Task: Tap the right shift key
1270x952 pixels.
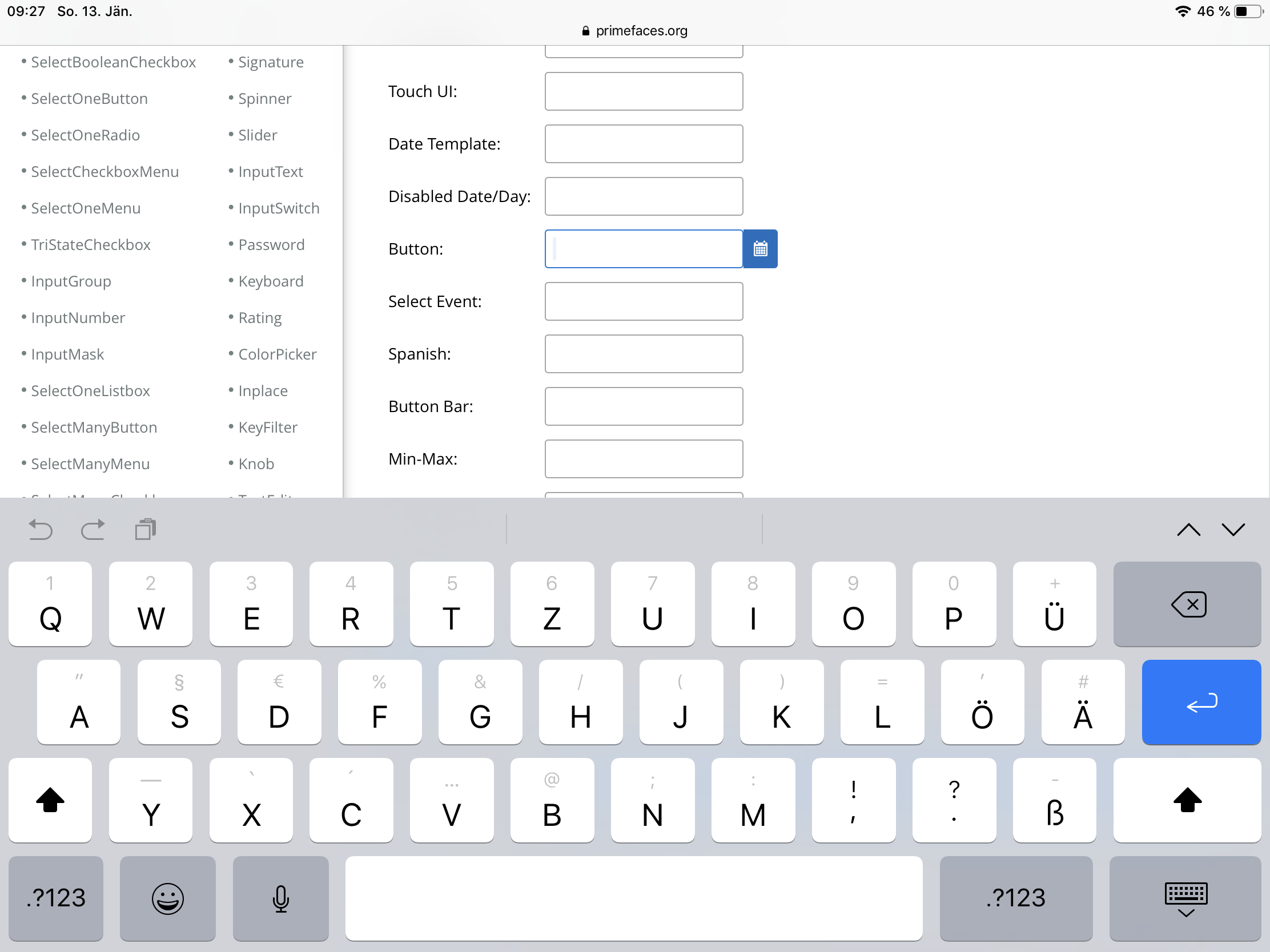Action: click(1187, 800)
